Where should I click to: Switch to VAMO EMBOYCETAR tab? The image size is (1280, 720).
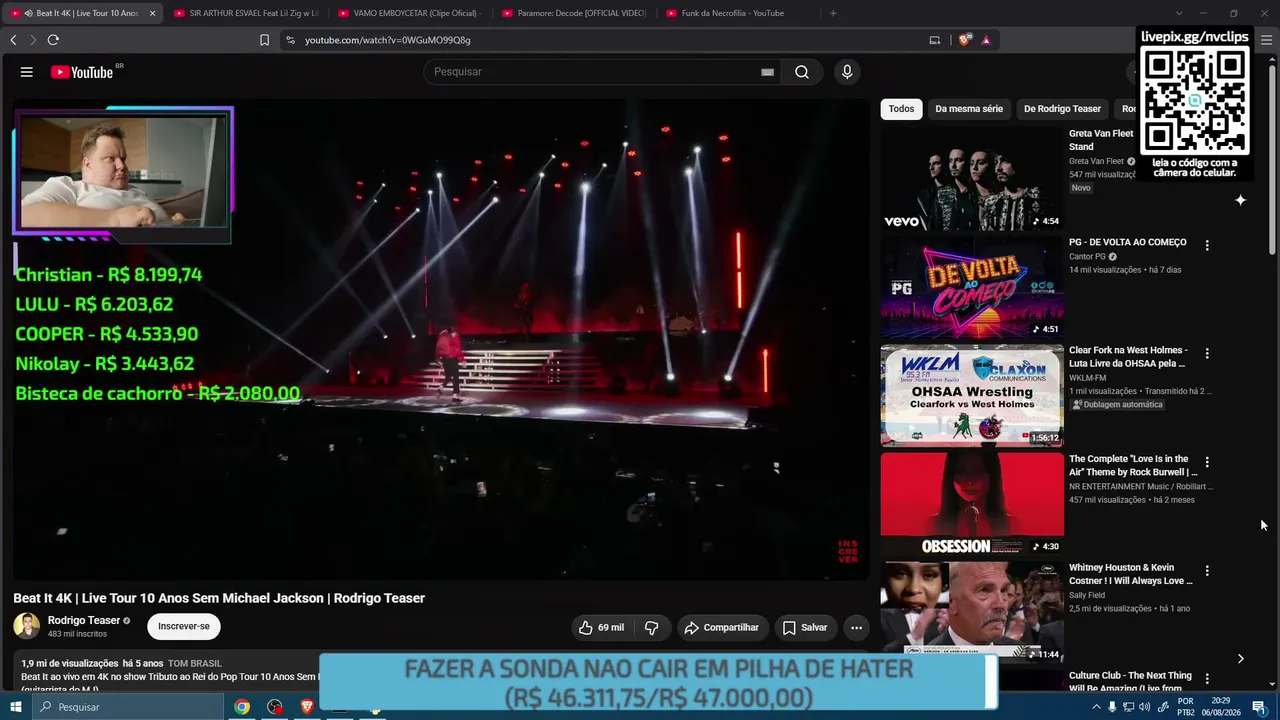point(410,13)
